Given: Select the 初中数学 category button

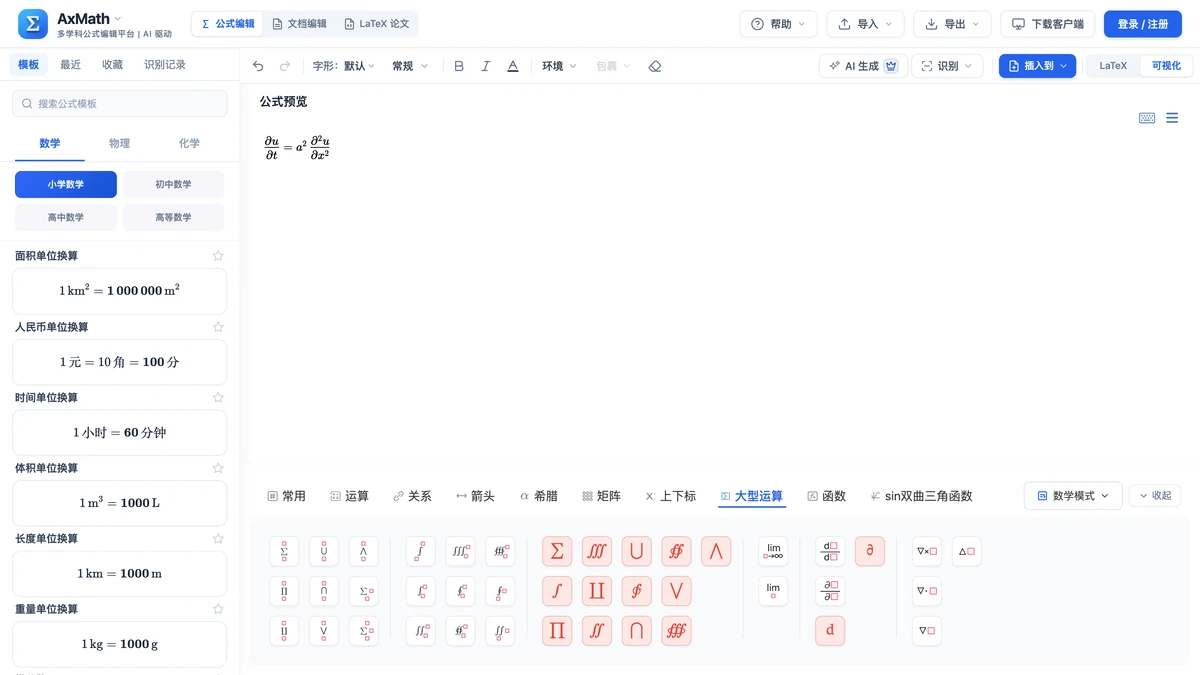Looking at the screenshot, I should coord(173,184).
